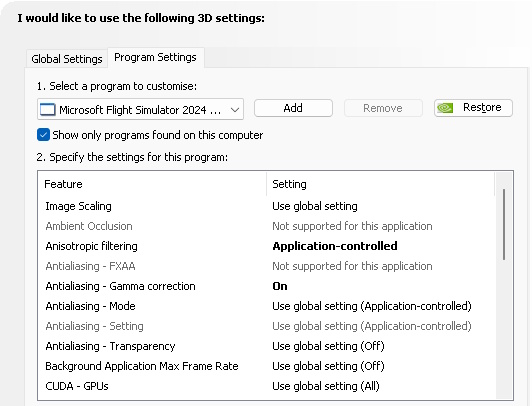Click the NVIDIA logo on Restore button
The width and height of the screenshot is (532, 406).
[x=445, y=108]
